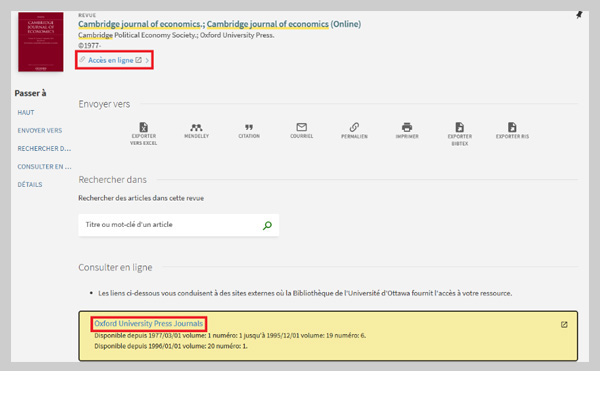Open the Citation tool
The width and height of the screenshot is (600, 400).
click(x=249, y=131)
